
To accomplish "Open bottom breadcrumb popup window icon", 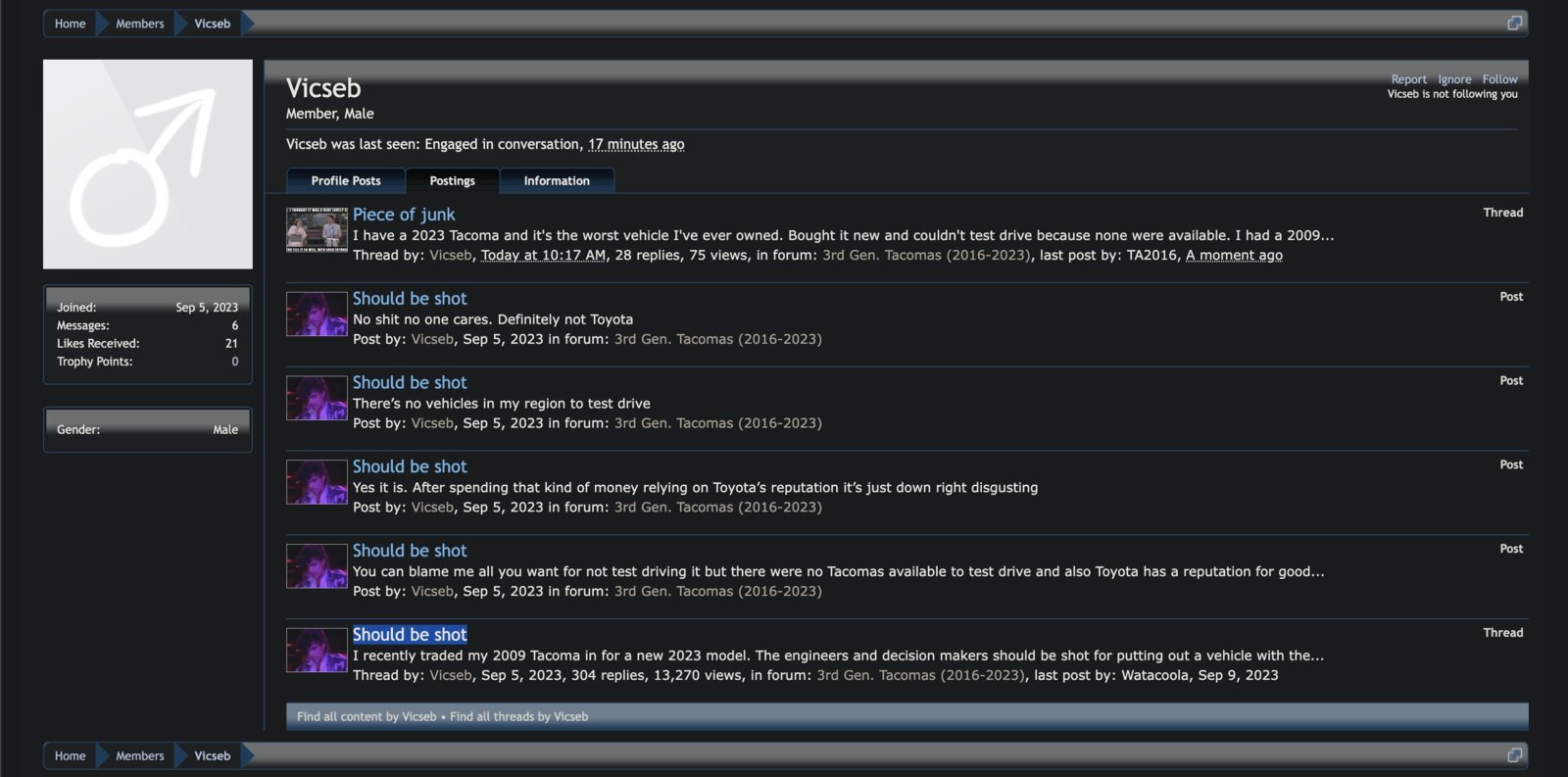I will (1514, 754).
